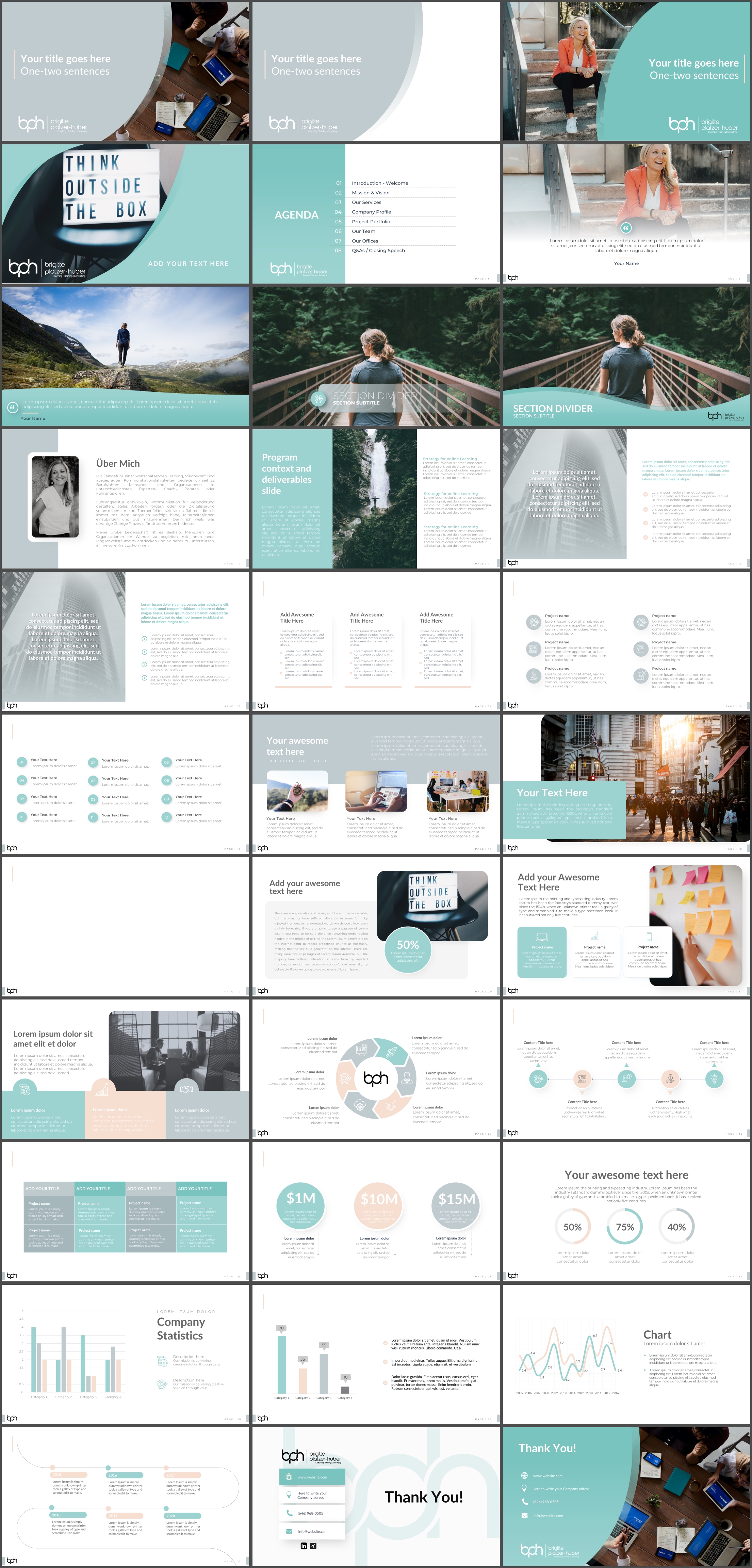Click the envelope icon beside info@website.com
Image resolution: width=752 pixels, height=1568 pixels.
tap(289, 1532)
